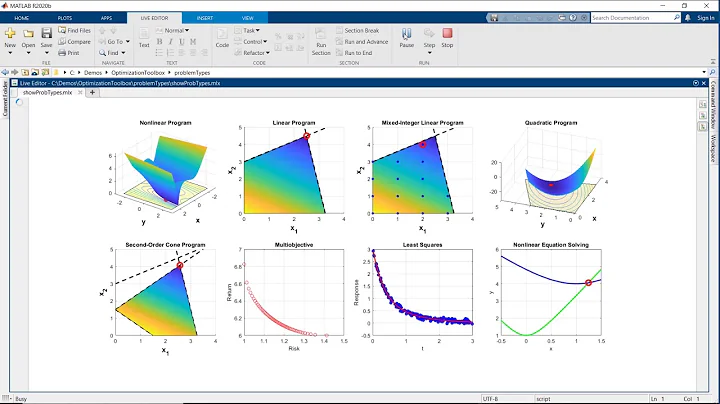This screenshot has height=404, width=720.
Task: Open the notifications bell
Action: pos(688,17)
